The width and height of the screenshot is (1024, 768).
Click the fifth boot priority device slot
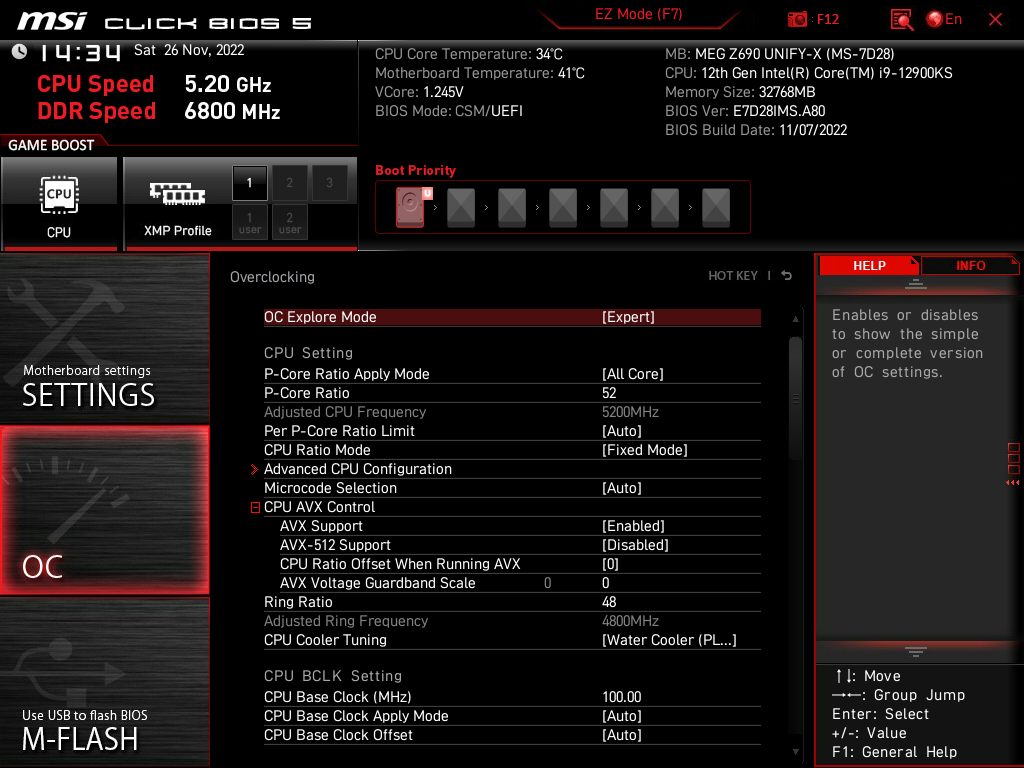[614, 207]
